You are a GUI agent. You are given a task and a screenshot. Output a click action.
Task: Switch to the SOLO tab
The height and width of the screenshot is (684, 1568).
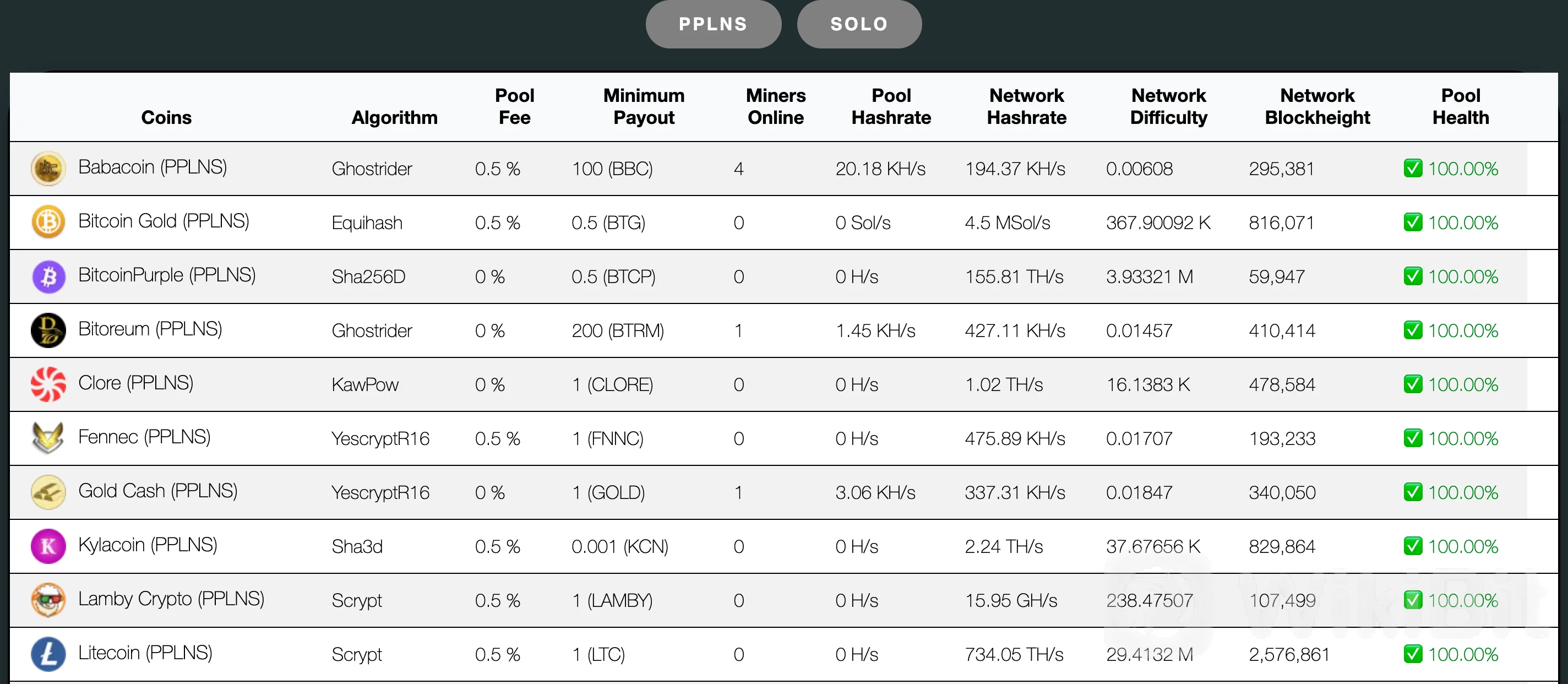click(859, 24)
